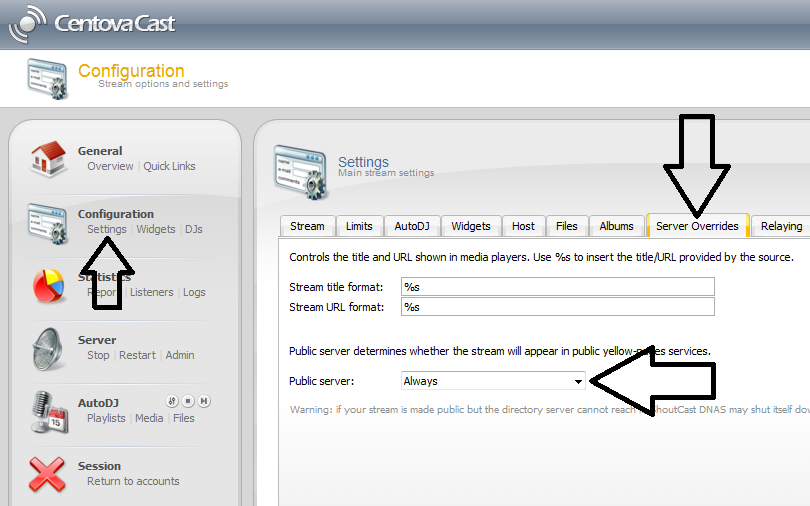Open Listeners under Statistics

tap(151, 292)
